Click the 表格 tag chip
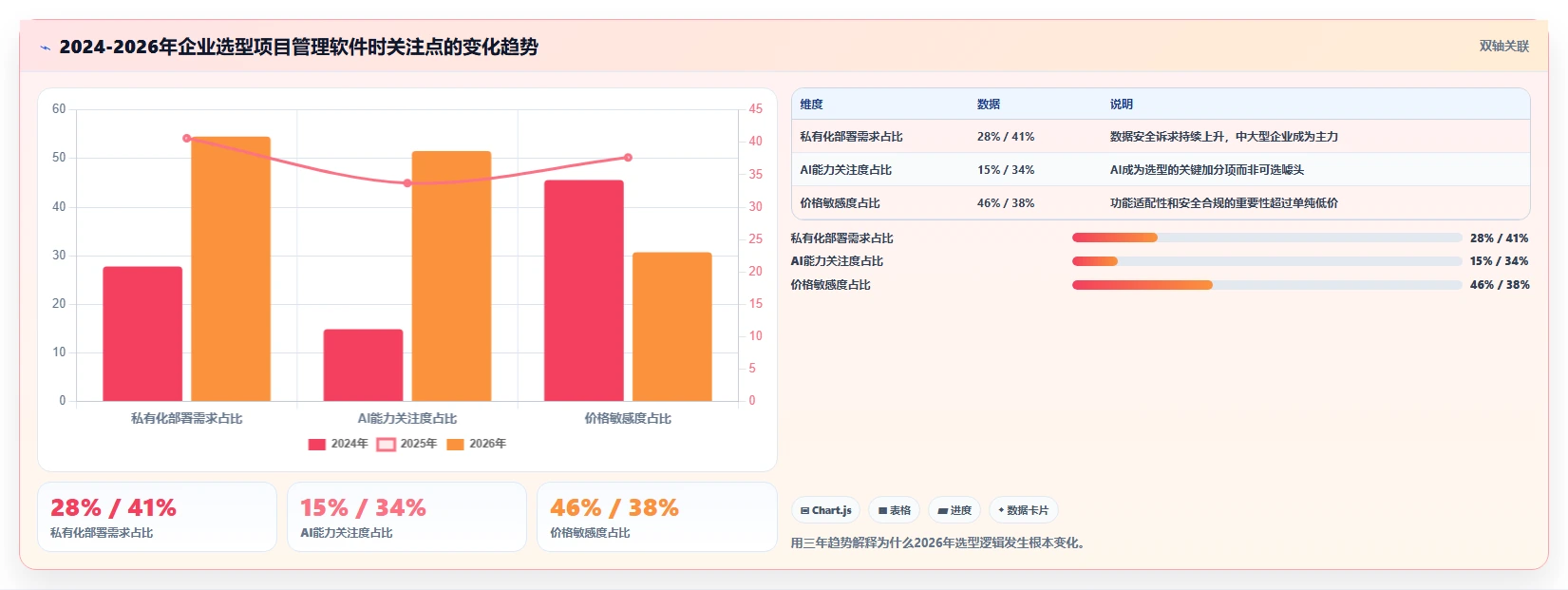This screenshot has height=590, width=1568. point(894,510)
